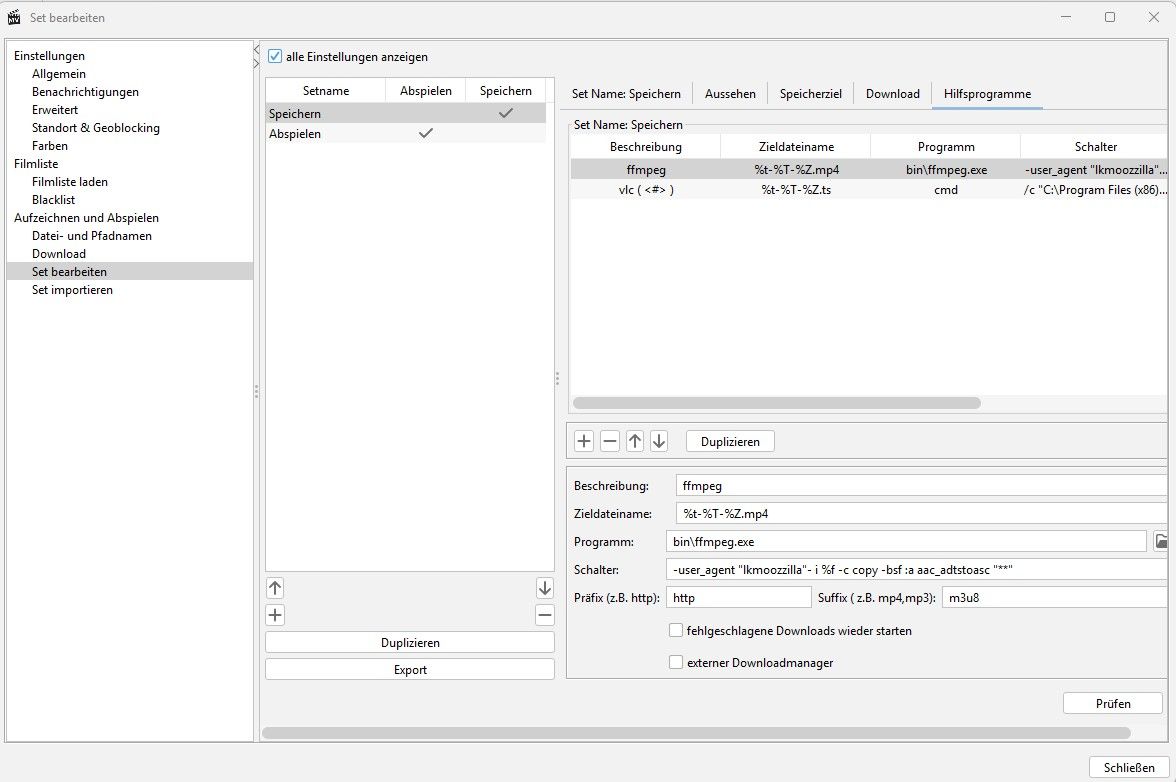
Task: Toggle 'alle Einstellungen anzeigen' checkbox
Action: click(274, 56)
